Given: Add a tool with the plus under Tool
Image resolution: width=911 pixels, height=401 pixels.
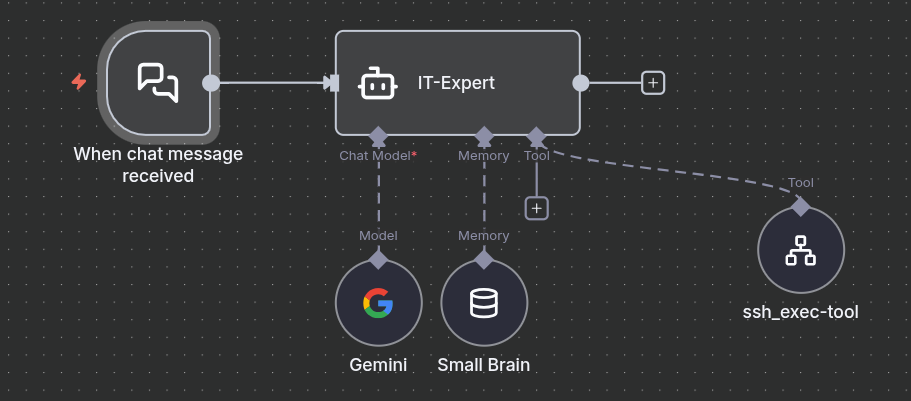Looking at the screenshot, I should click(x=537, y=208).
